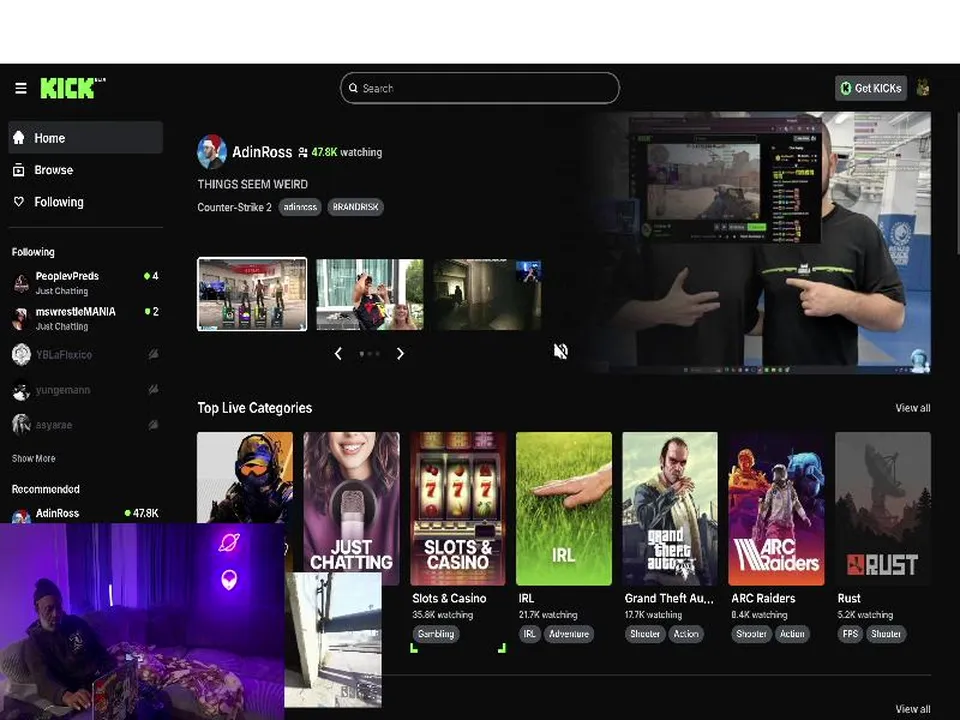Click the BRANDRISK tag
960x720 pixels.
(355, 207)
